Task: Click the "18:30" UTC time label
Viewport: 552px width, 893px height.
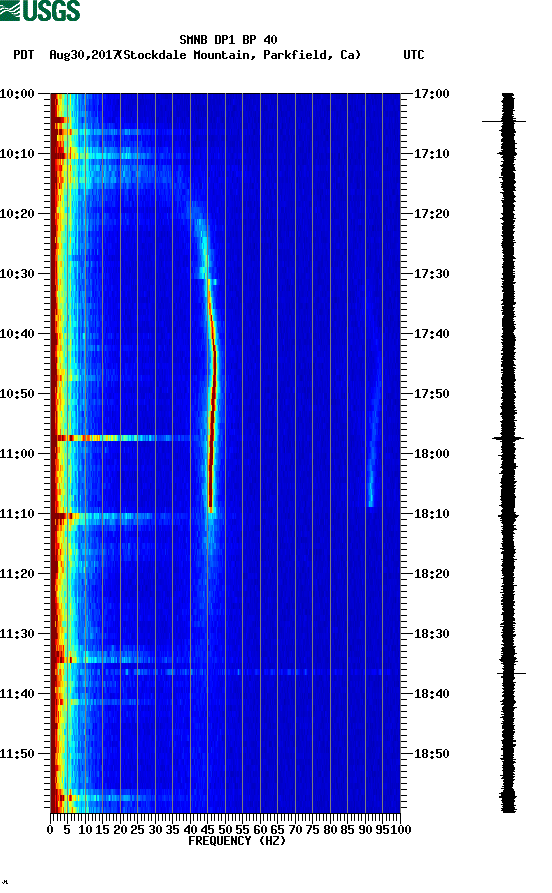Action: coord(432,634)
